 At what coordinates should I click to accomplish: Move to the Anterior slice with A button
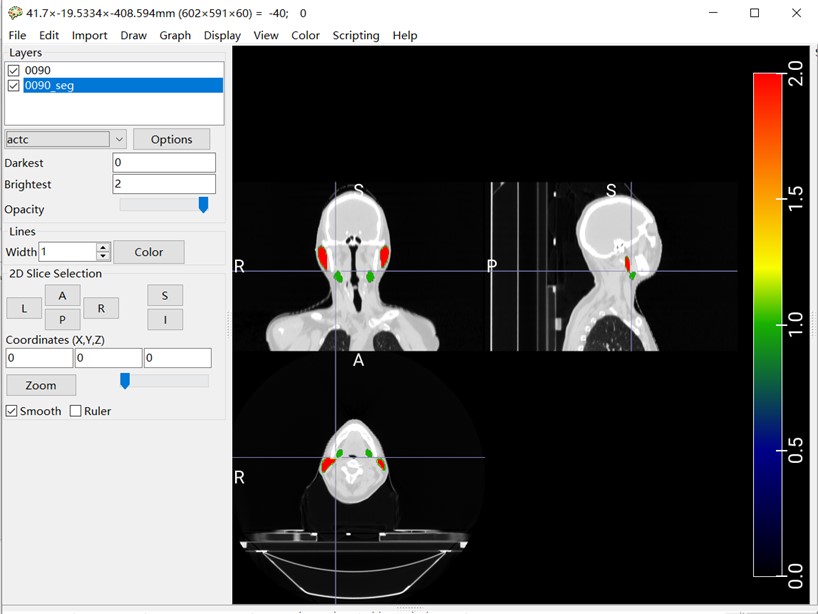coord(62,295)
